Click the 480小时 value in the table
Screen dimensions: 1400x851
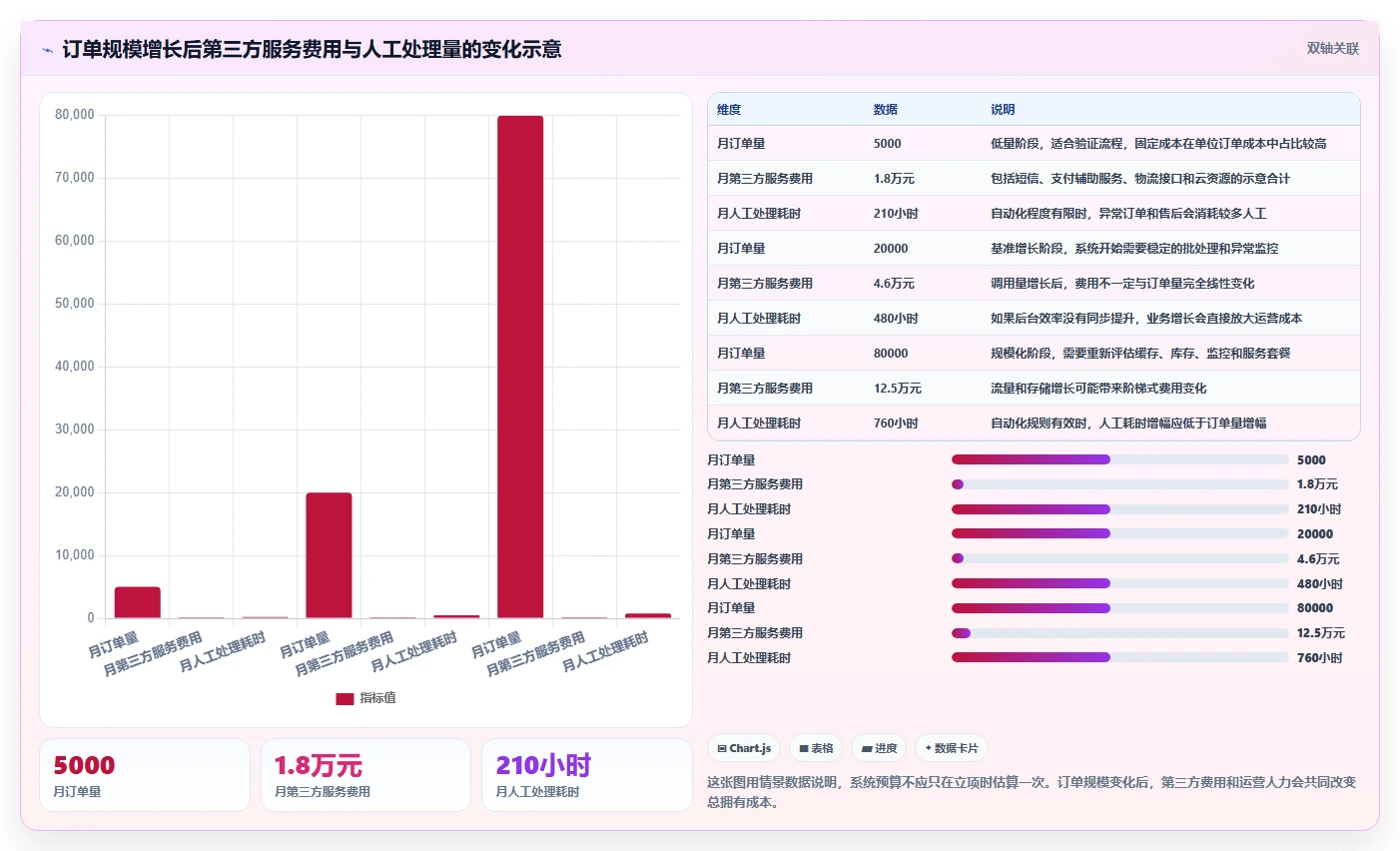896,319
